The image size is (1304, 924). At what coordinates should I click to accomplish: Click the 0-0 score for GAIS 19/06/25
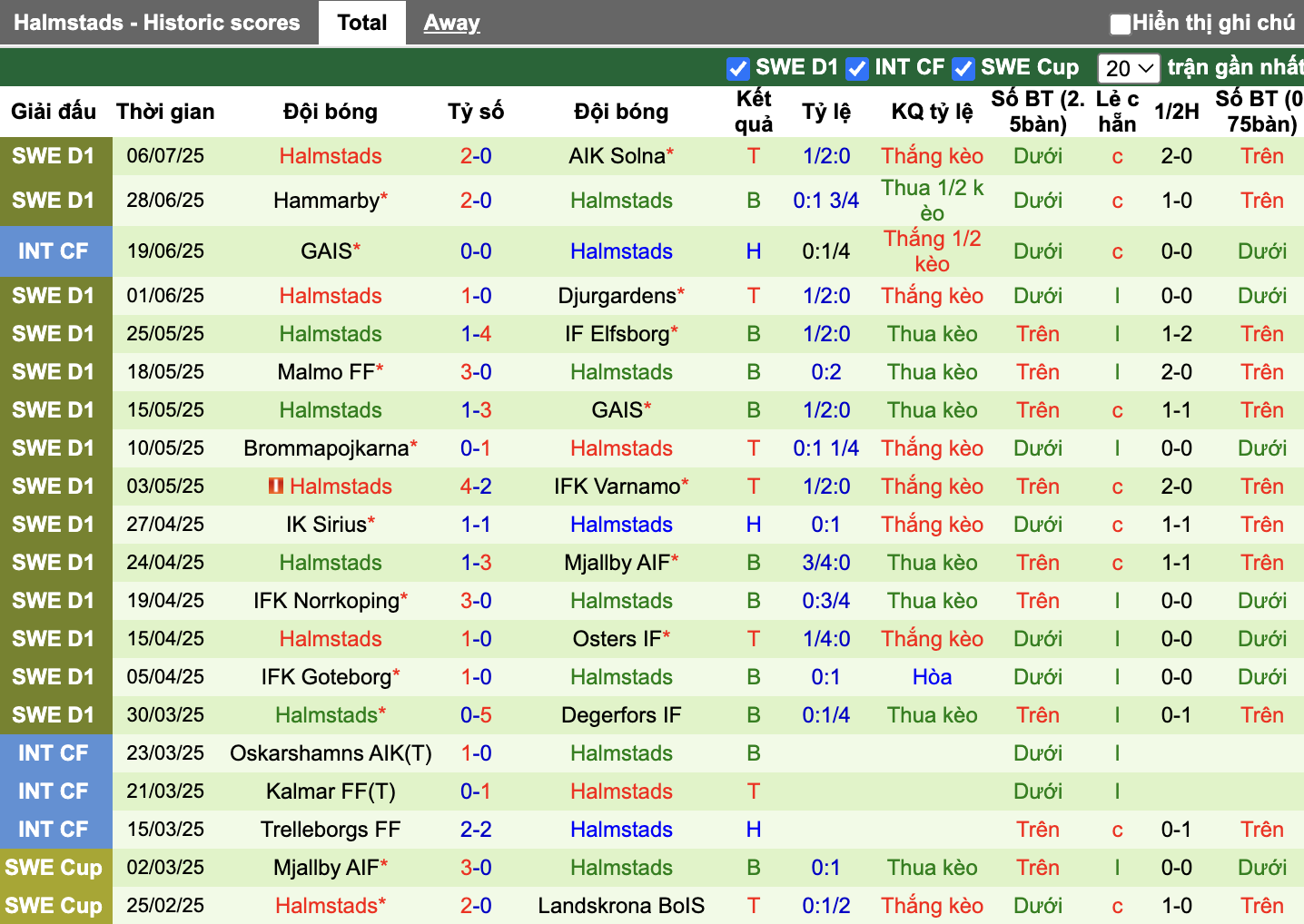pos(476,251)
